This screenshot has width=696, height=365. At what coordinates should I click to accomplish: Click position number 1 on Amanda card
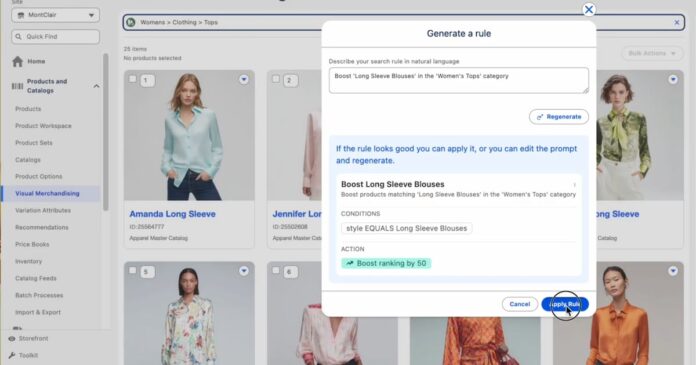[x=147, y=80]
